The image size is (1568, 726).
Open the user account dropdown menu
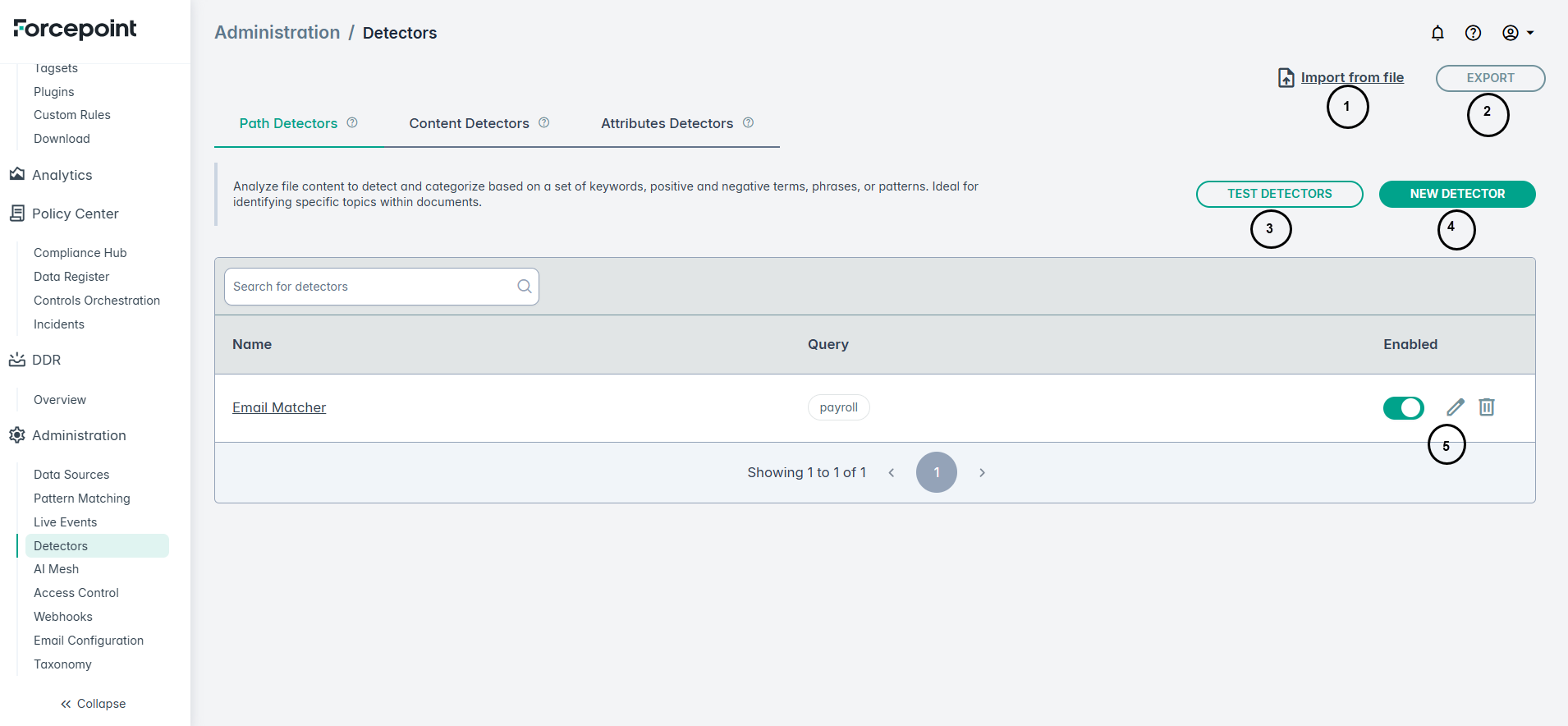[1518, 33]
